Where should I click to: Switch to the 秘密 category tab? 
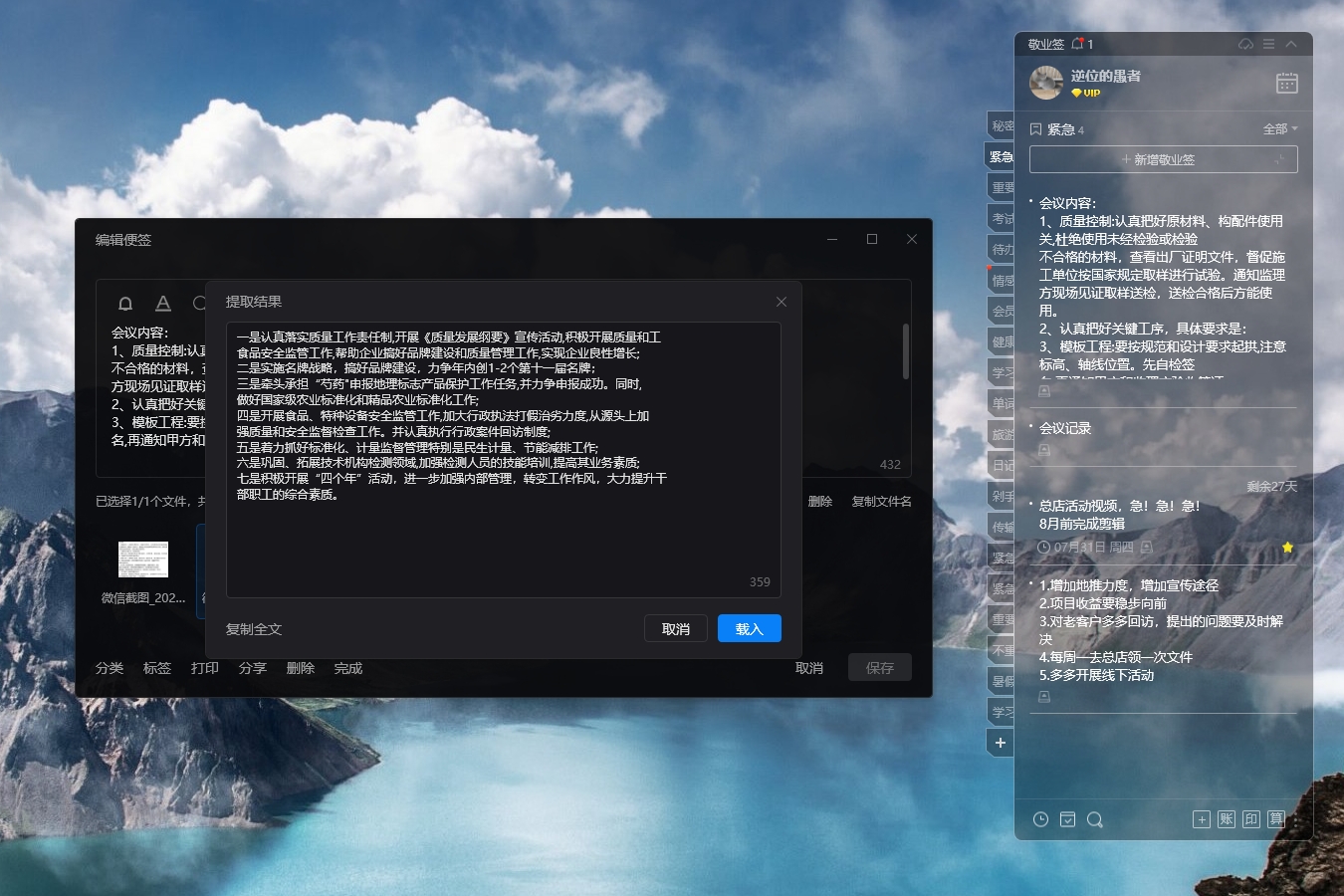tap(1002, 125)
